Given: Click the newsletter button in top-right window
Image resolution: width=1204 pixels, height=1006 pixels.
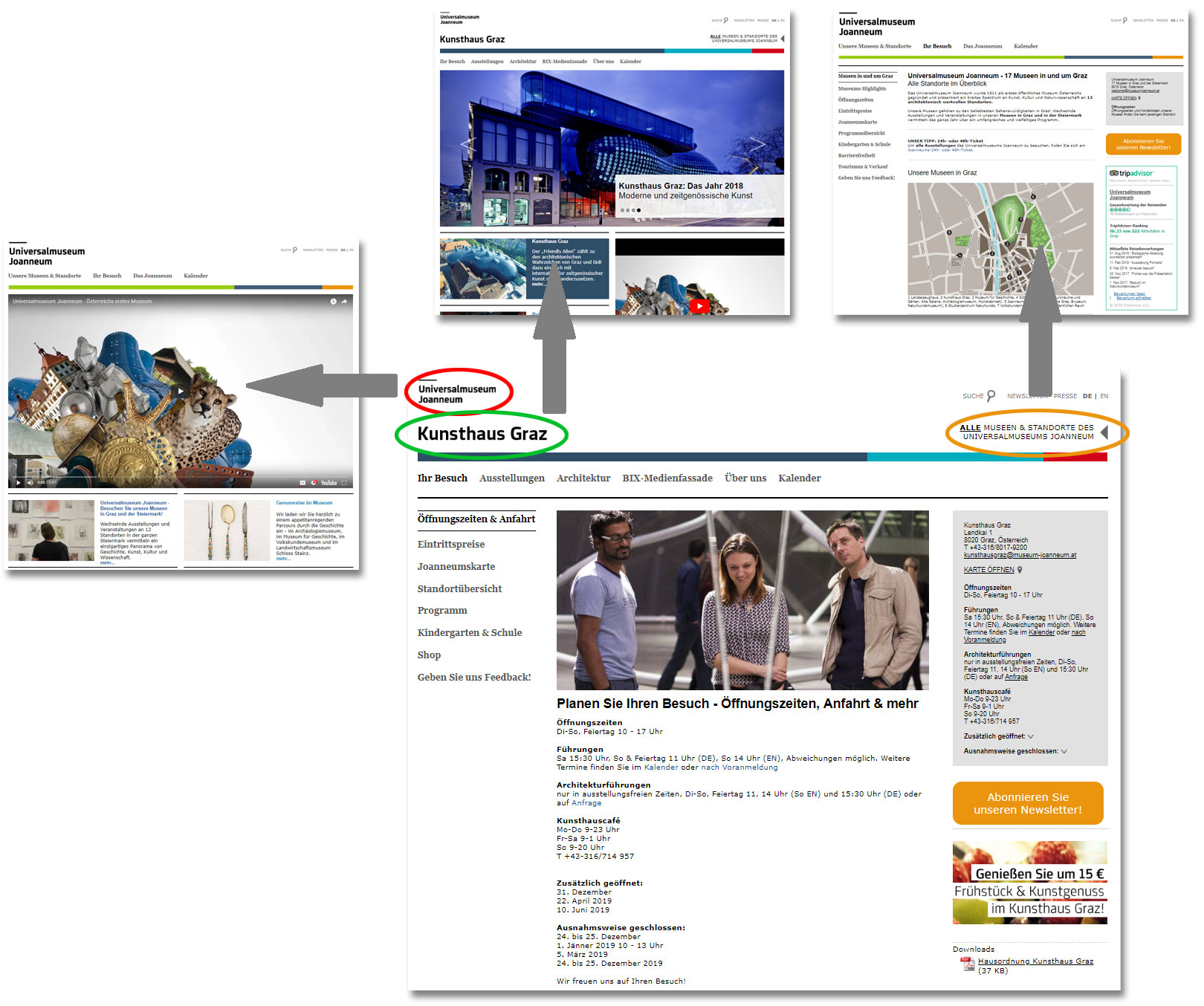Looking at the screenshot, I should coord(1143,144).
